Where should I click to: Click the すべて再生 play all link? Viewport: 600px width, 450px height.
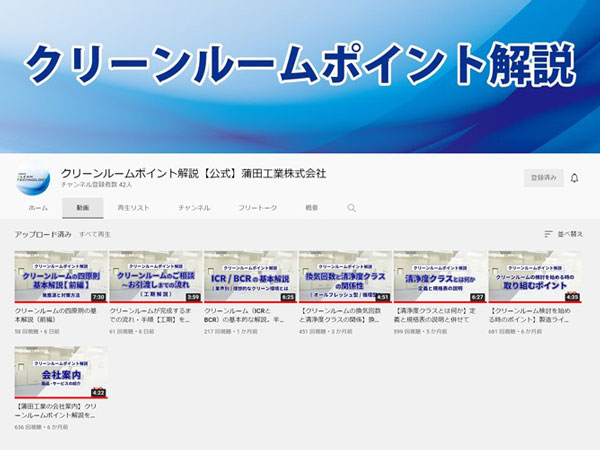point(95,234)
